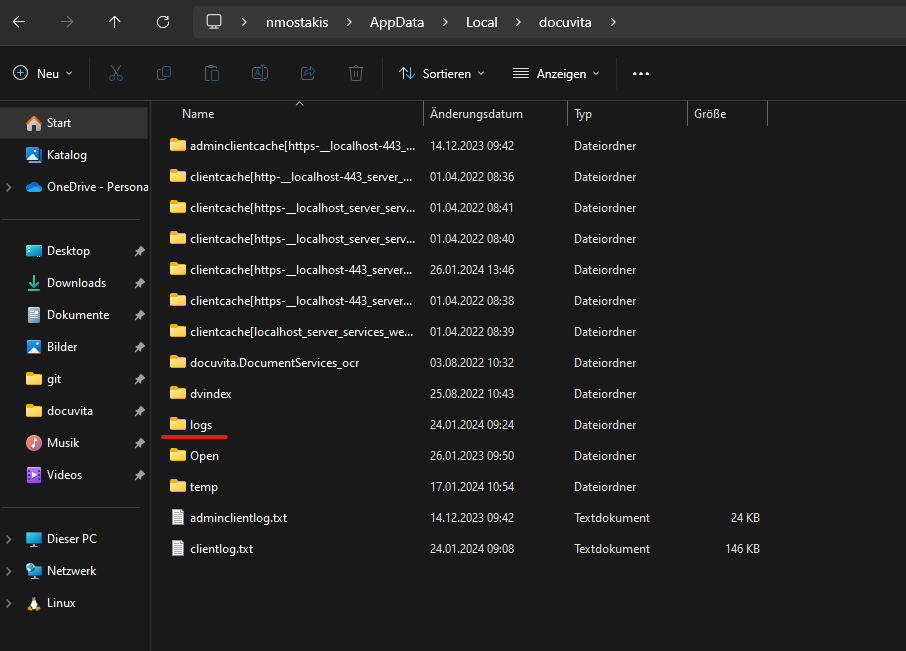Open the See more (...) menu
This screenshot has width=906, height=651.
pos(640,73)
